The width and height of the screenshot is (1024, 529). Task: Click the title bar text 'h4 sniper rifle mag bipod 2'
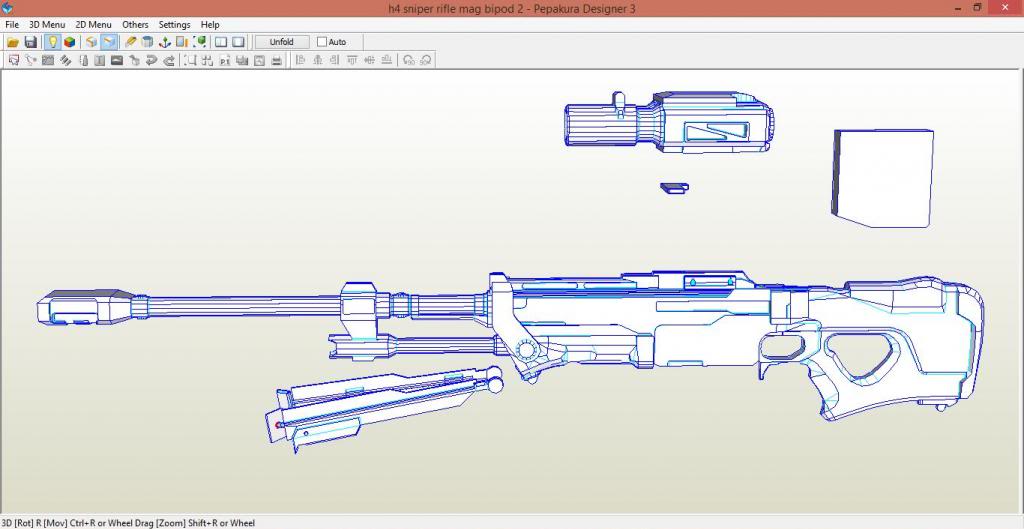pyautogui.click(x=455, y=8)
